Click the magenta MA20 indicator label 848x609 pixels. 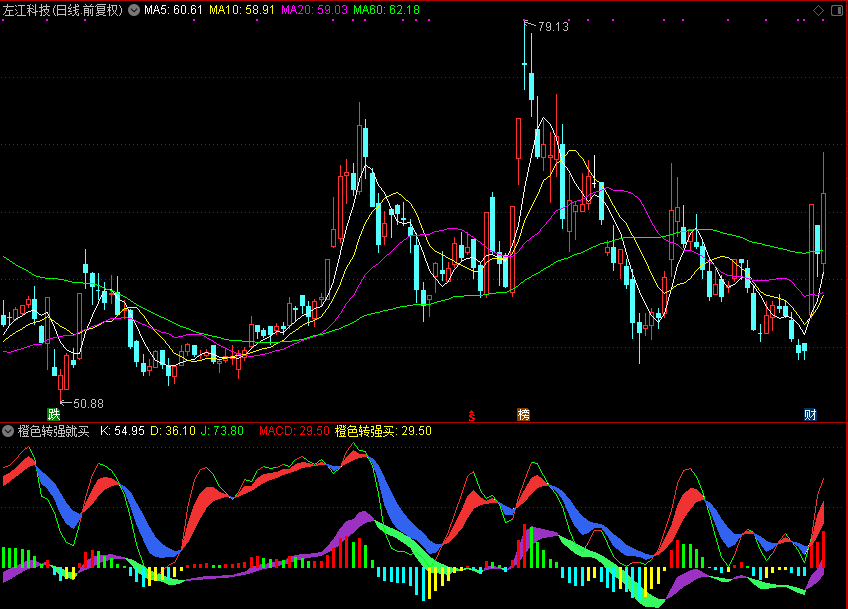point(314,10)
